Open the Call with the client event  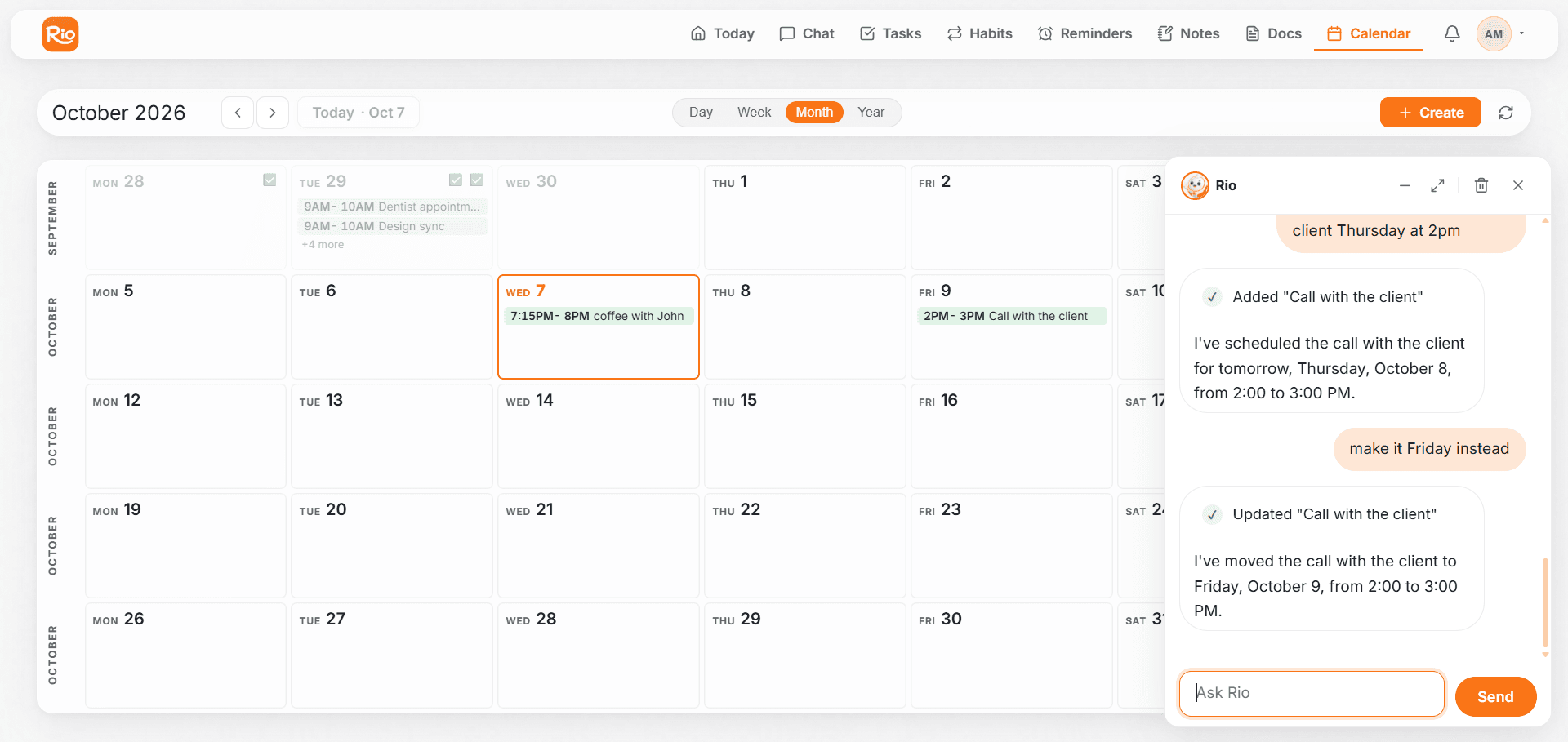pyautogui.click(x=1012, y=316)
